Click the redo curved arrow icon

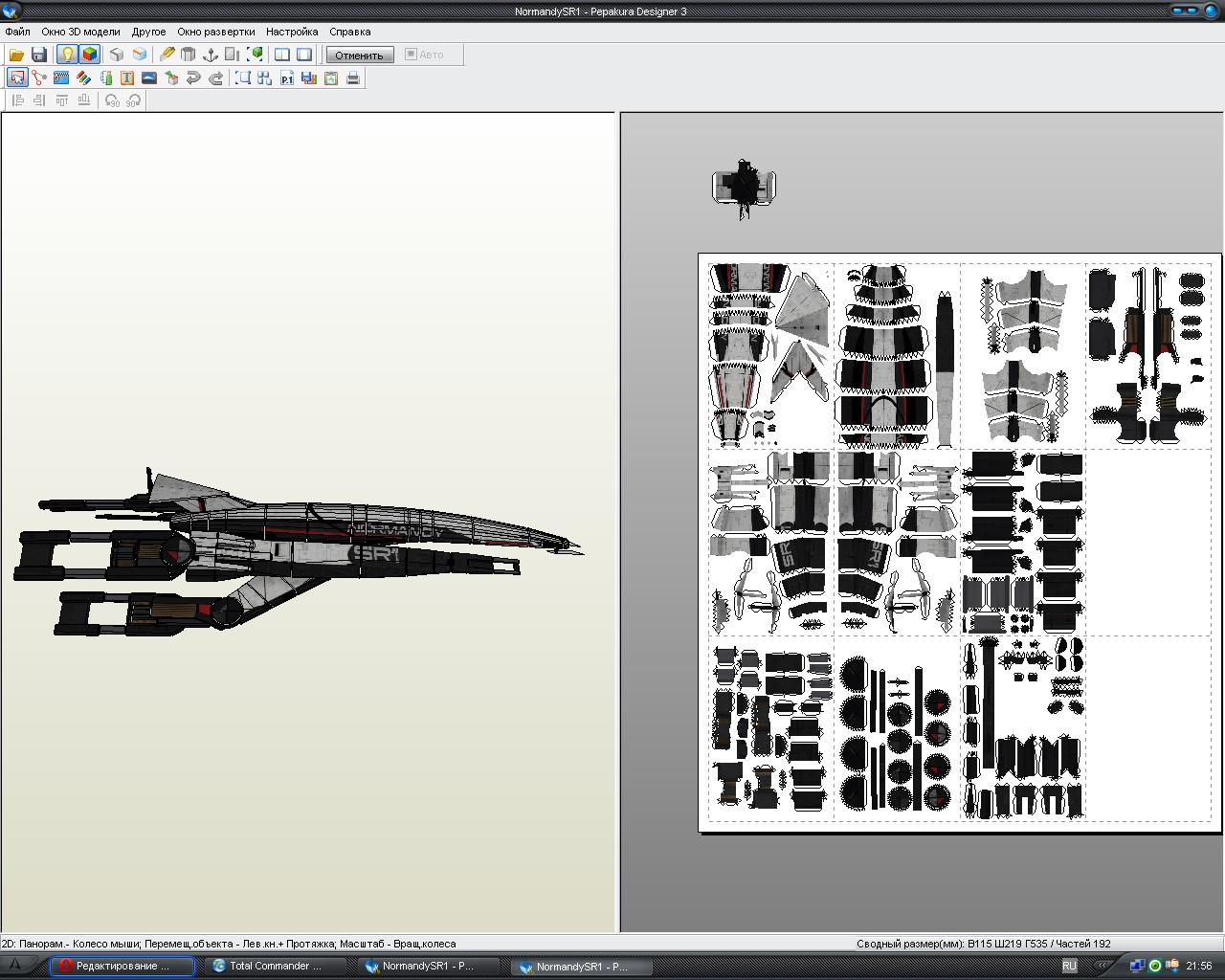coord(215,78)
